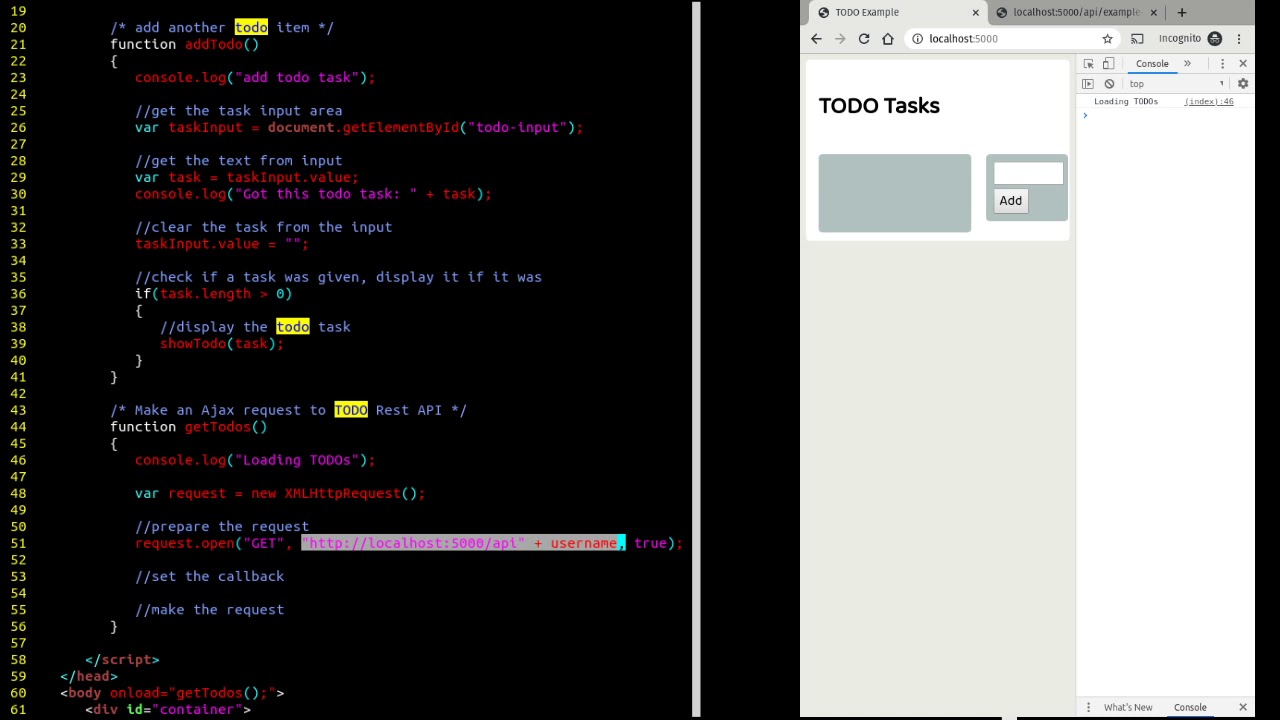Open the Cast media icon
Screen dimensions: 1280x720
[1137, 39]
